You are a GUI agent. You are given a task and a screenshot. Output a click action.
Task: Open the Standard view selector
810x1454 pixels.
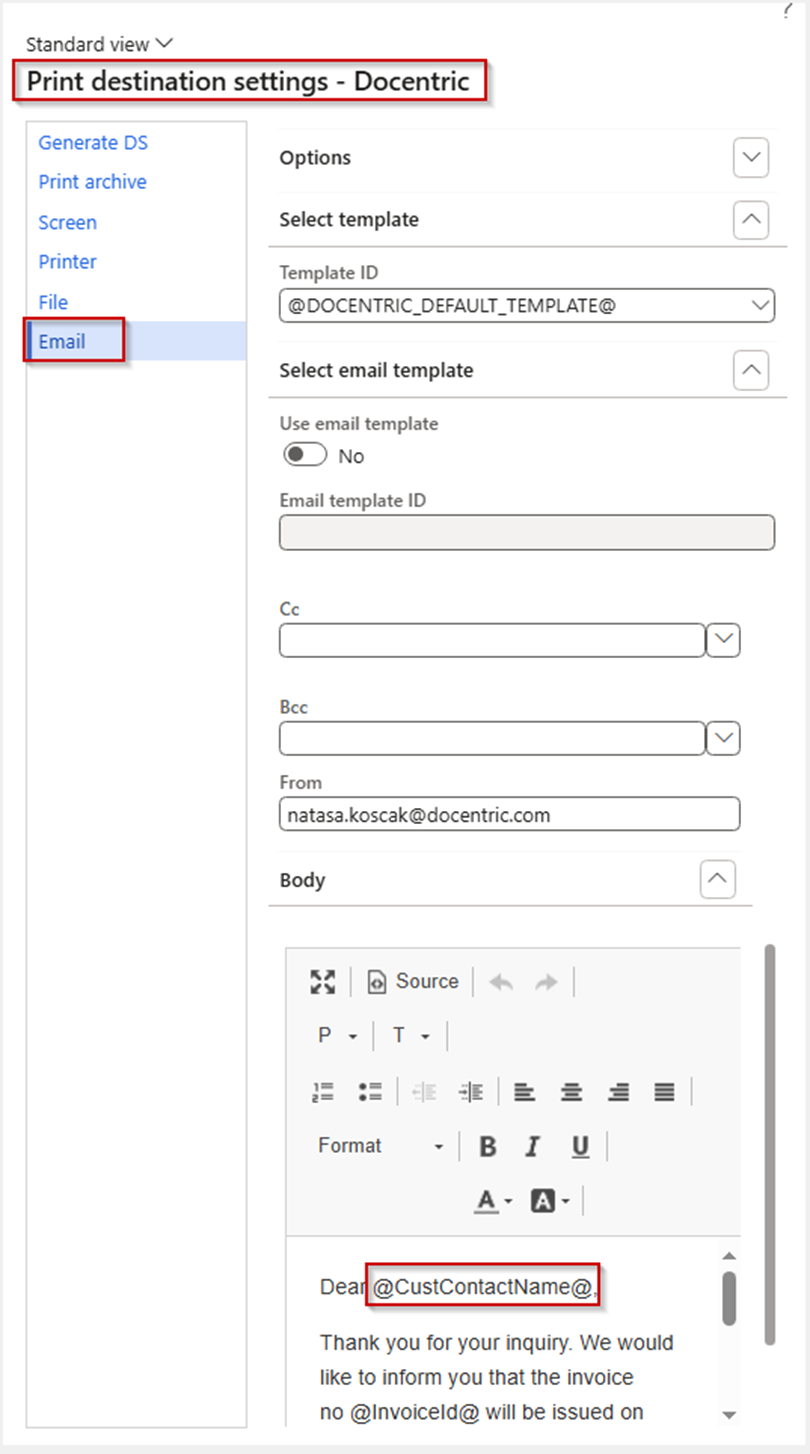100,44
